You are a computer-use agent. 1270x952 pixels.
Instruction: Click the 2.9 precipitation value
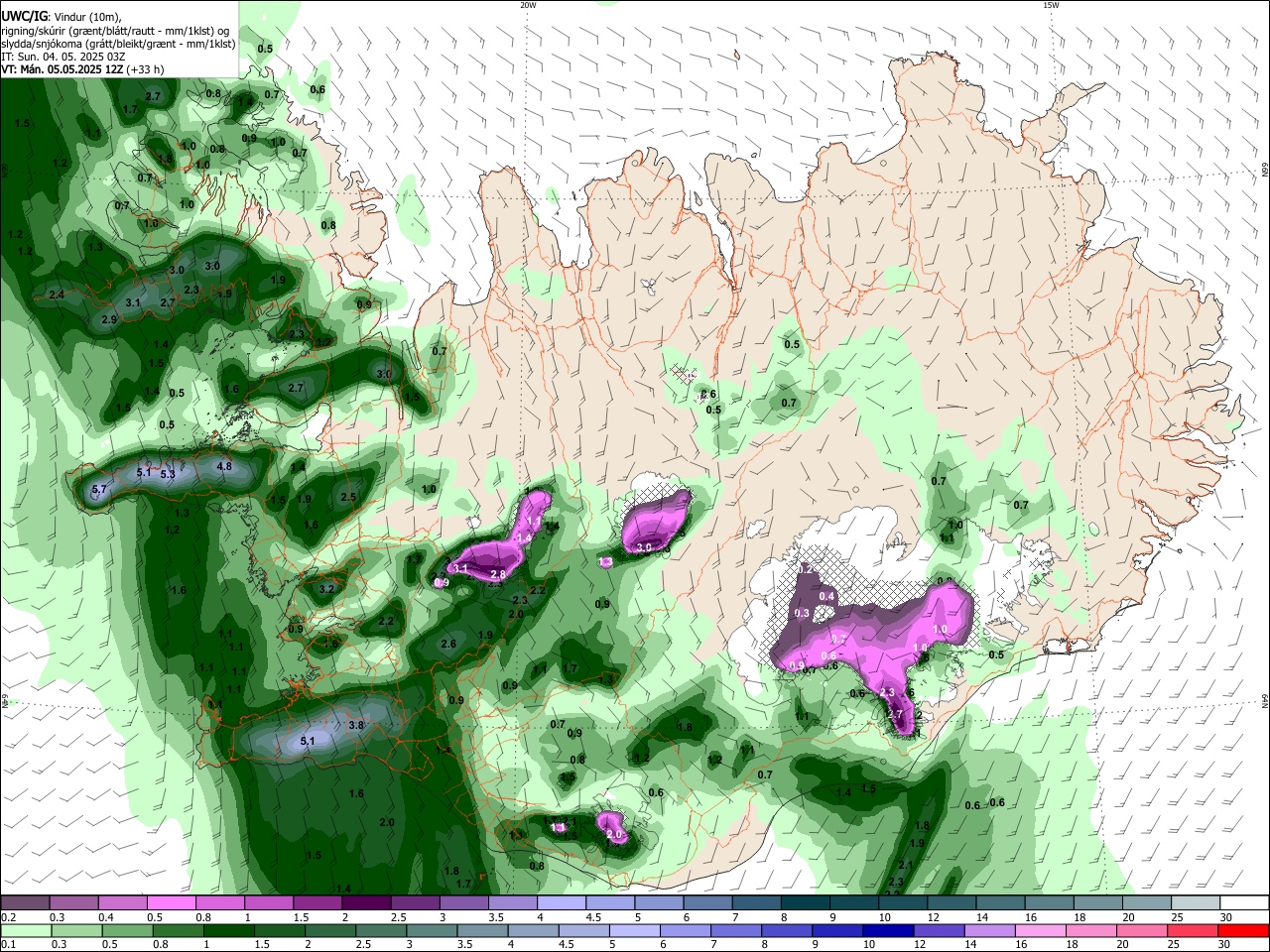[x=109, y=319]
